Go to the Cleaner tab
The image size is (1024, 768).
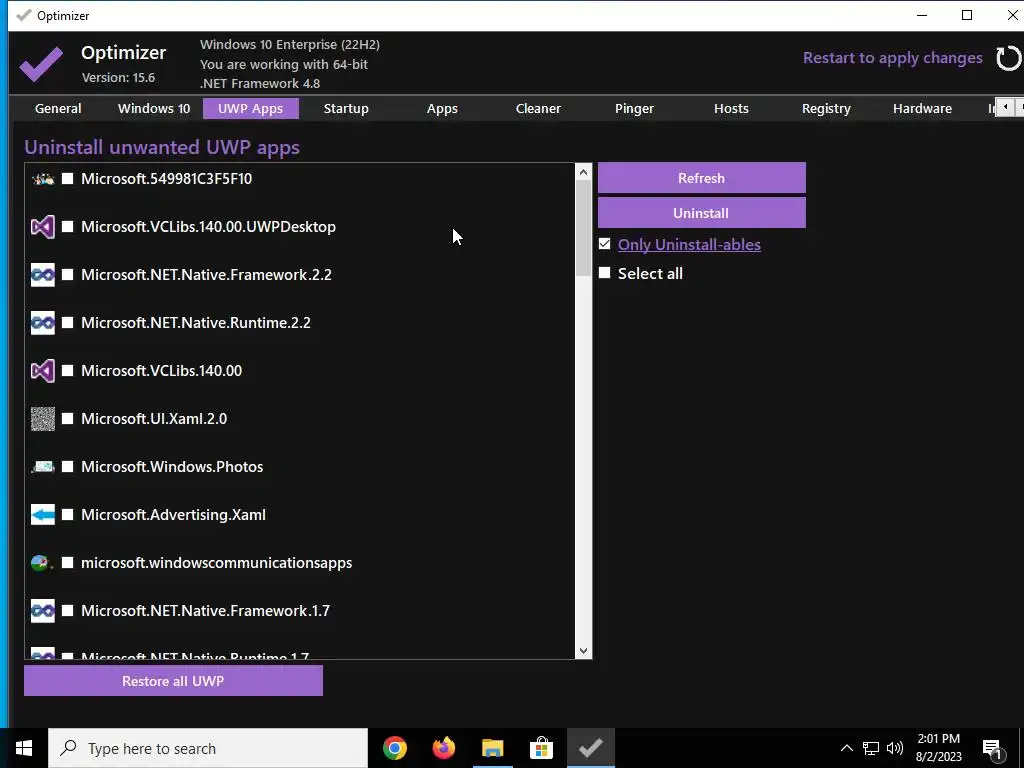coord(538,108)
